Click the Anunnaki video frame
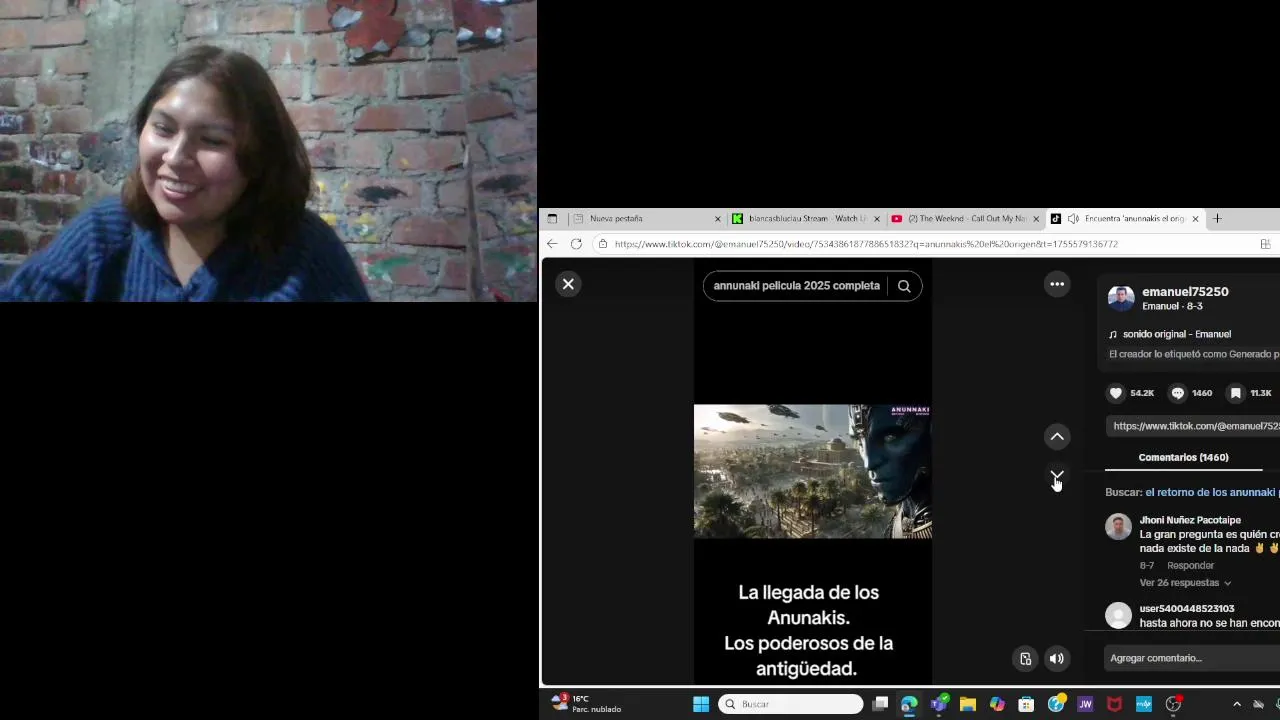The height and width of the screenshot is (720, 1280). (x=812, y=471)
